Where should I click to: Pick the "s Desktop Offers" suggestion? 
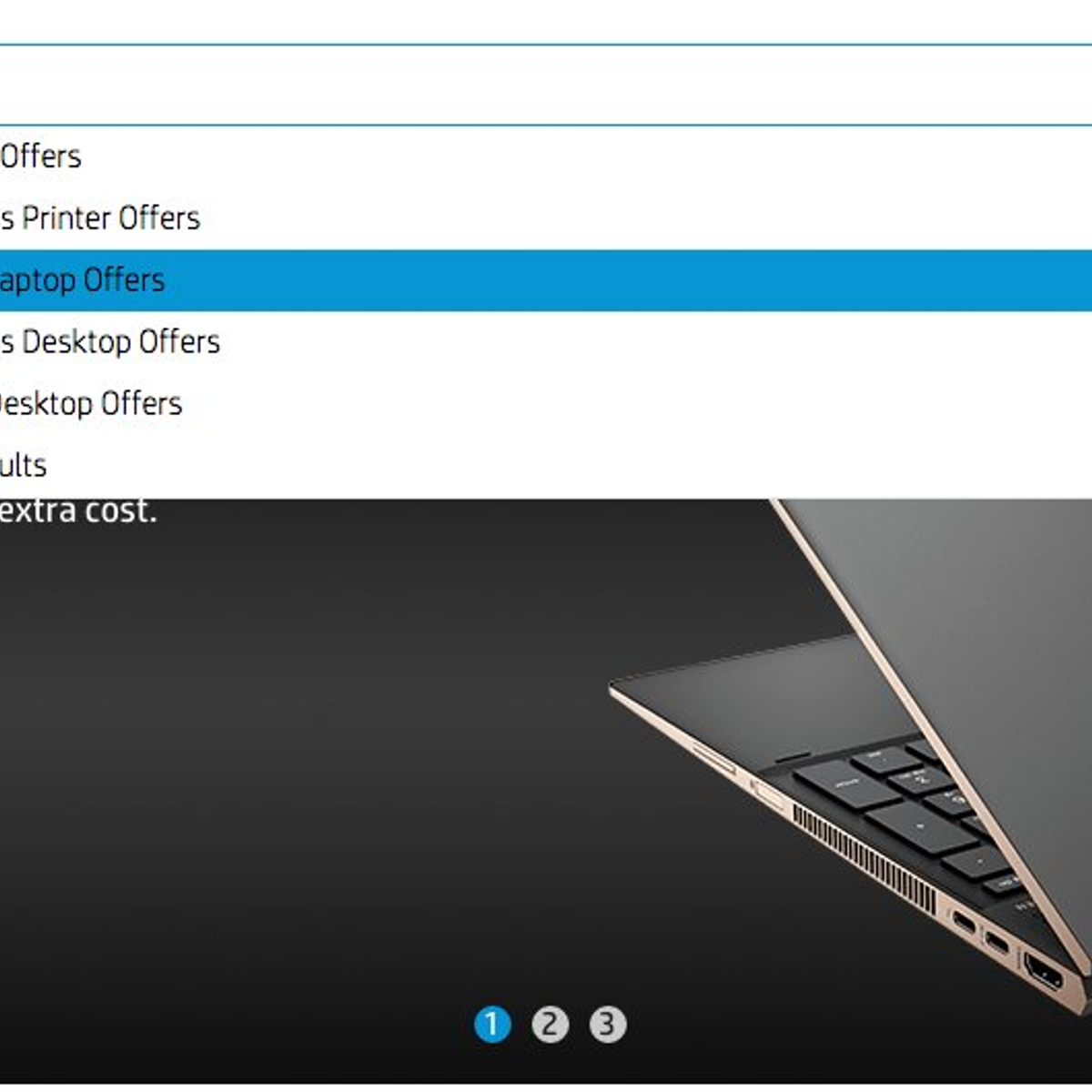[x=546, y=342]
